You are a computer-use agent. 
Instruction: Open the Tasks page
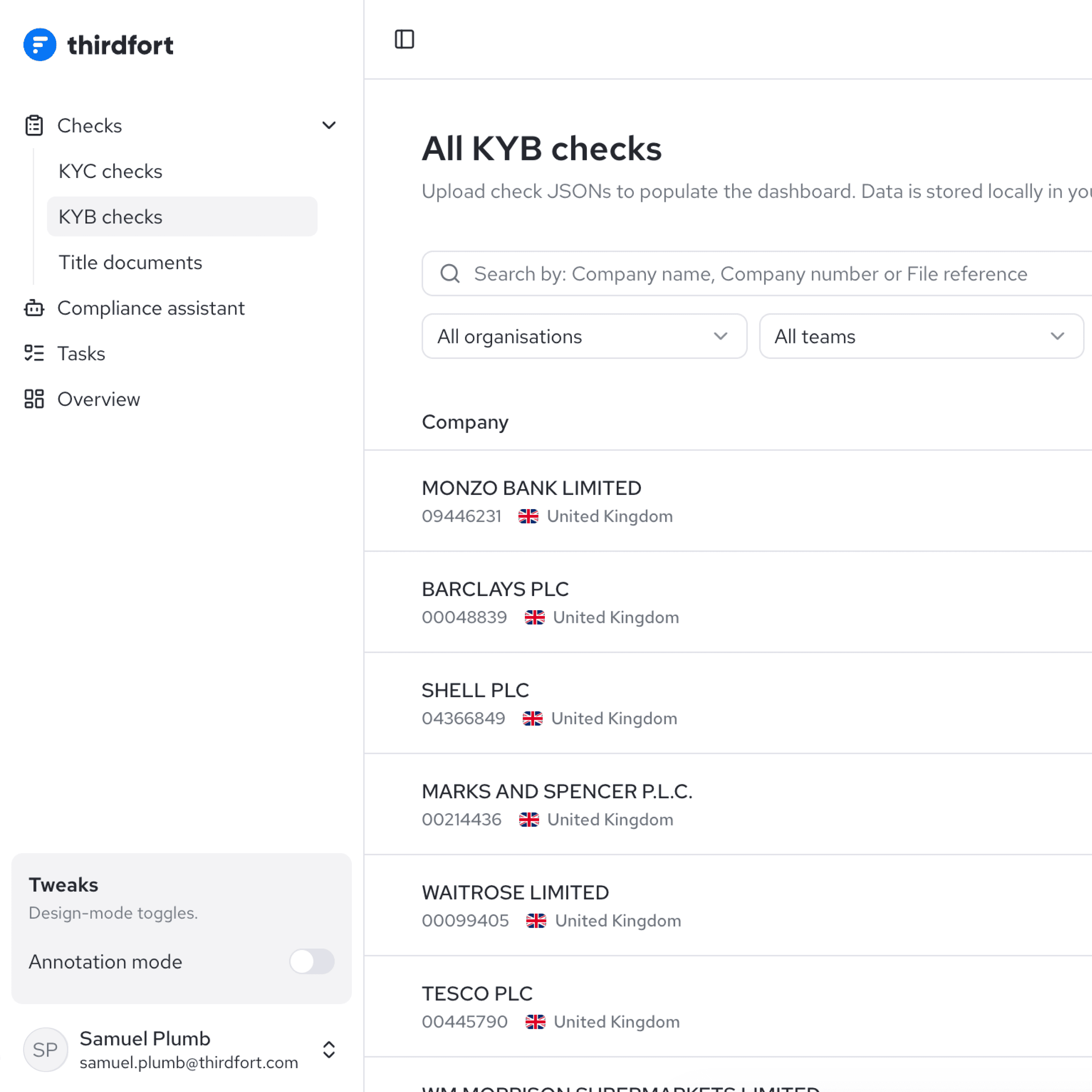[82, 353]
